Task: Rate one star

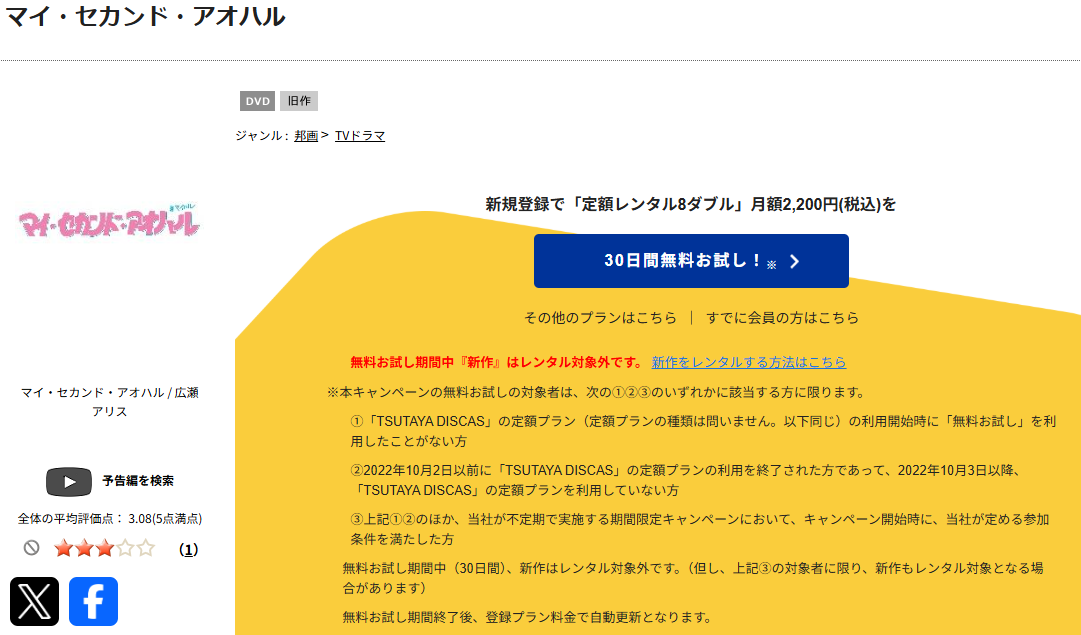Action: [63, 549]
